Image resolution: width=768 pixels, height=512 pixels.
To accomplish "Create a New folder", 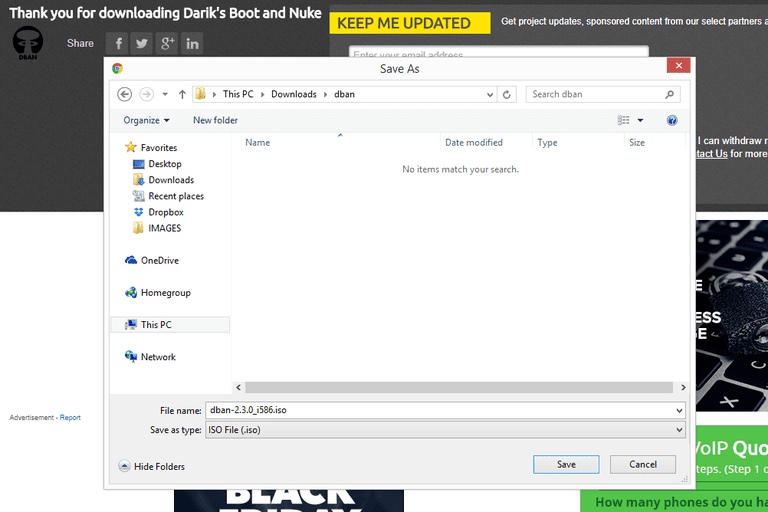I will [x=215, y=120].
